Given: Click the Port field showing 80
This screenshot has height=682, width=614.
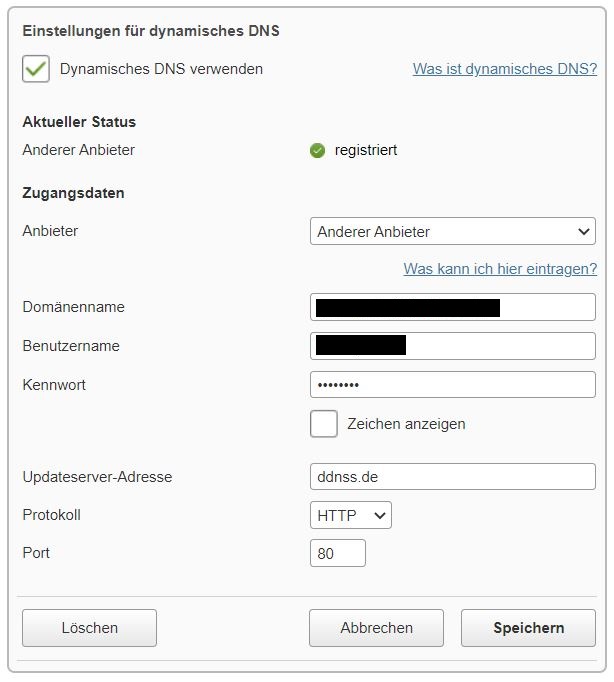Looking at the screenshot, I should [x=338, y=553].
